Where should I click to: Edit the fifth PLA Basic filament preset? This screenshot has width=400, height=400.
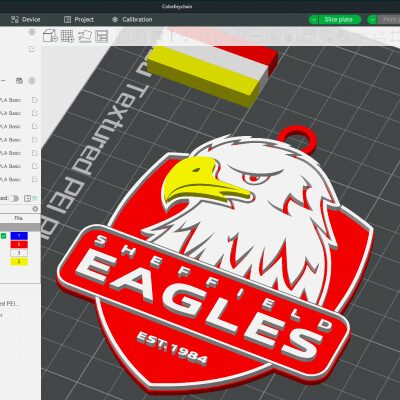click(35, 153)
